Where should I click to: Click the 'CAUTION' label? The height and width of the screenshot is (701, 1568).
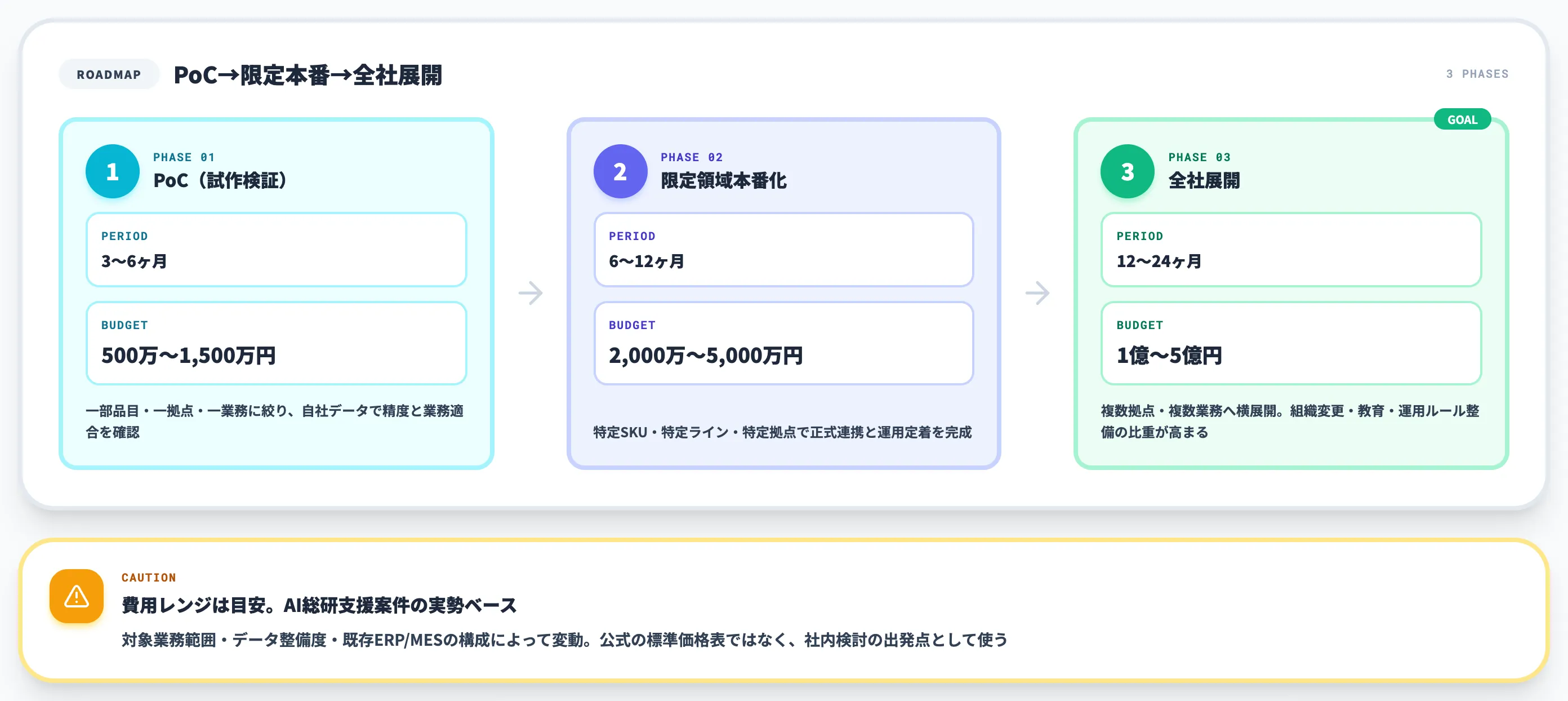149,578
